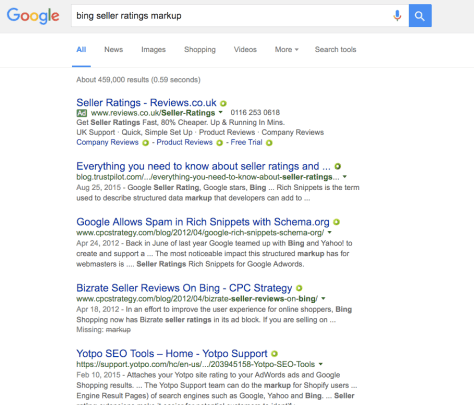
Task: Open Everything you need to know about seller ratings
Action: click(x=203, y=166)
